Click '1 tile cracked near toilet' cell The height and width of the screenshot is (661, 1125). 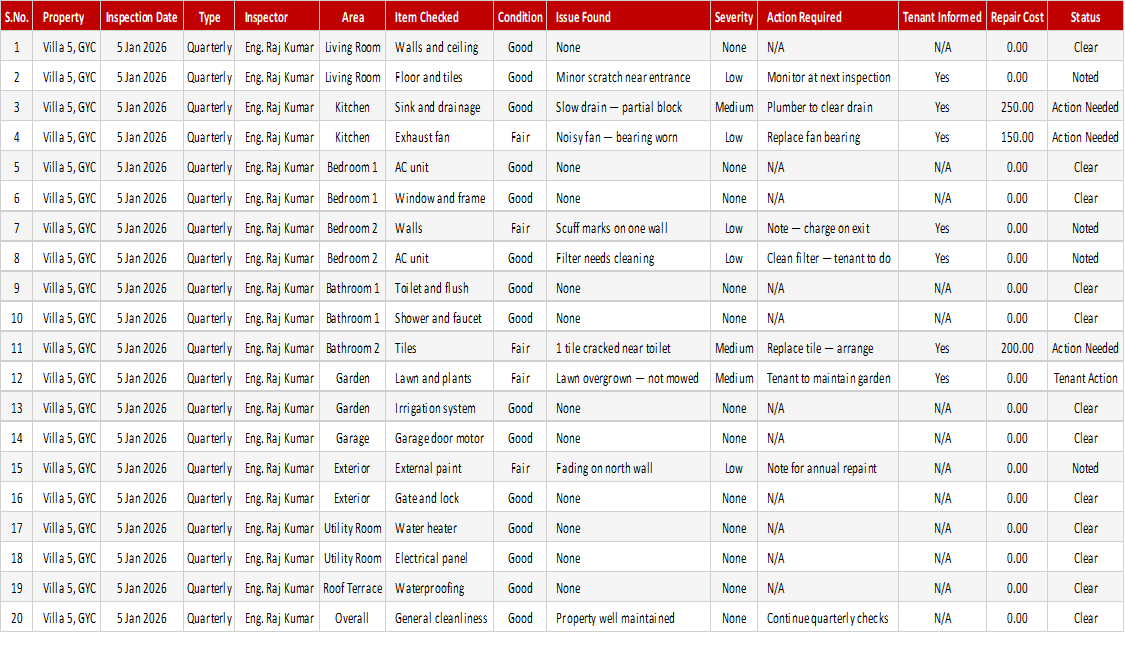628,348
